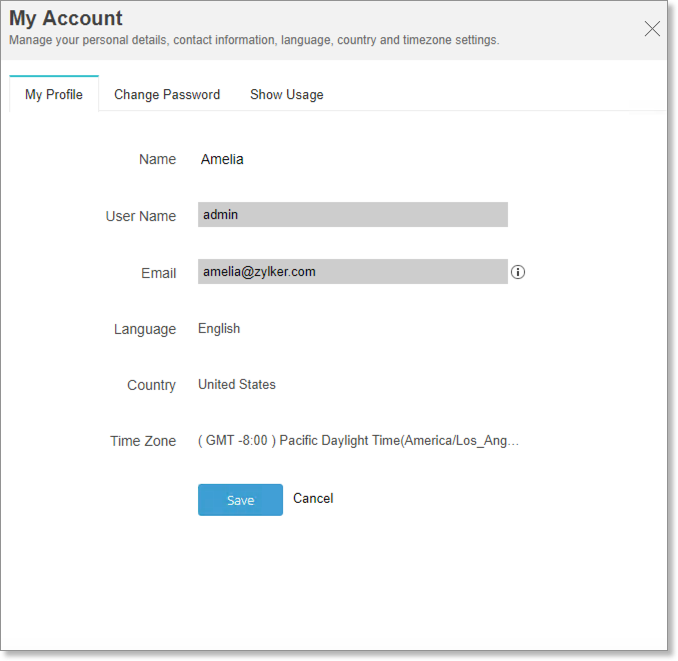Click the Time Zone label
The image size is (678, 661).
tap(142, 441)
